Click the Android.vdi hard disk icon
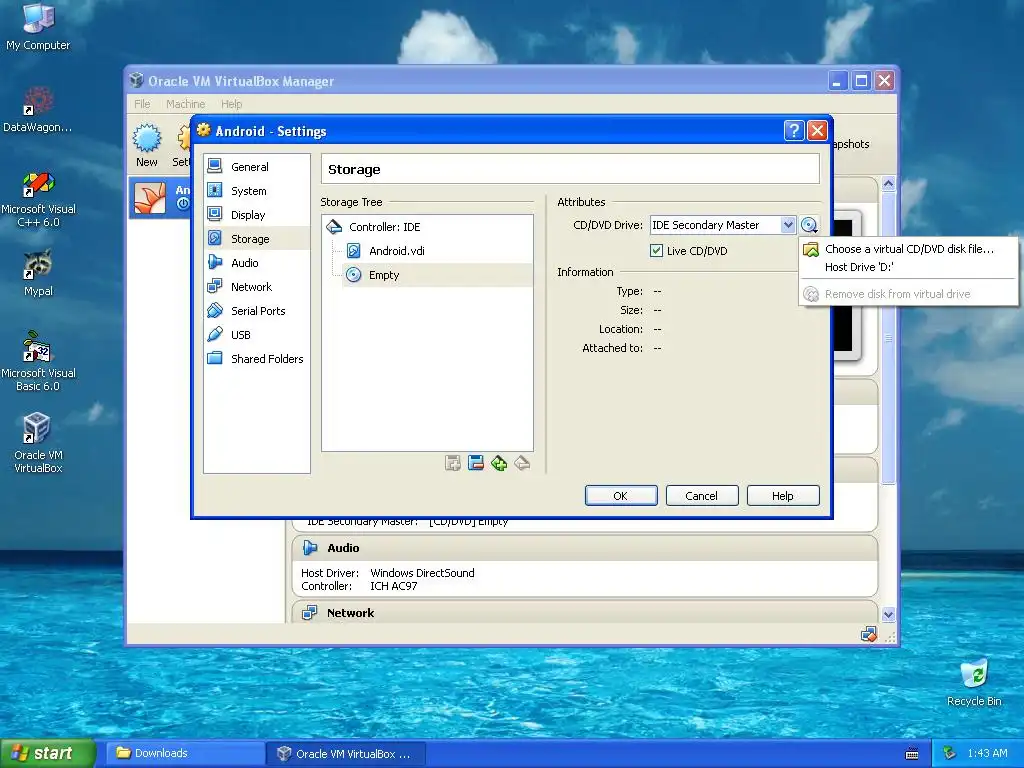Image resolution: width=1024 pixels, height=768 pixels. (353, 251)
